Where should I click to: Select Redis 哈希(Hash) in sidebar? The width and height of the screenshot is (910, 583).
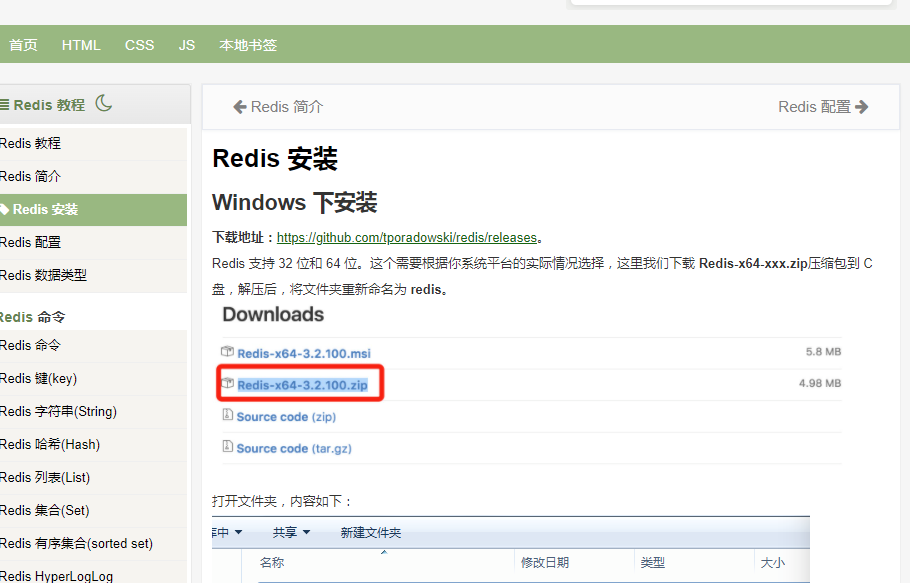coord(93,445)
